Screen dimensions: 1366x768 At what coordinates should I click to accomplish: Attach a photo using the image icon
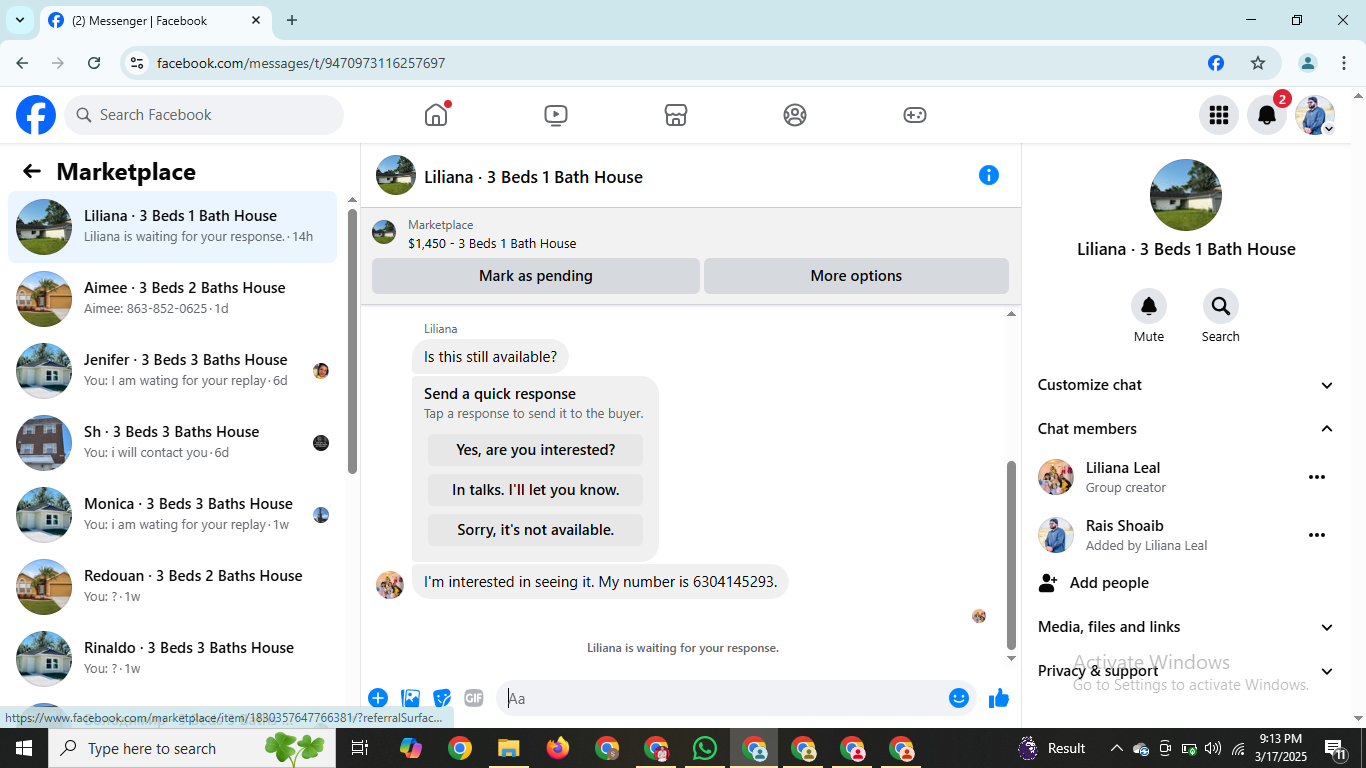[410, 698]
